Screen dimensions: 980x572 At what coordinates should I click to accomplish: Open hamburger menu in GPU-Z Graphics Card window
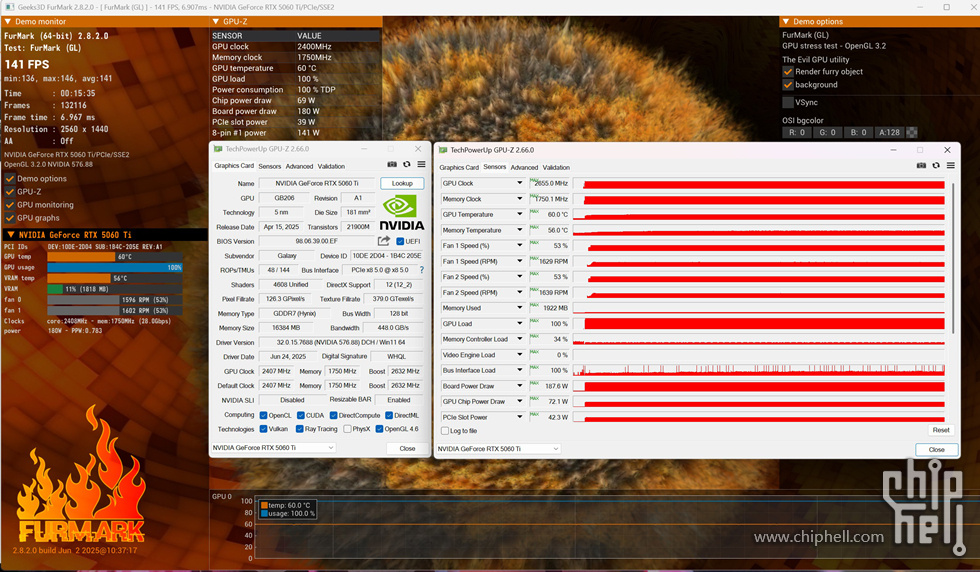point(421,164)
